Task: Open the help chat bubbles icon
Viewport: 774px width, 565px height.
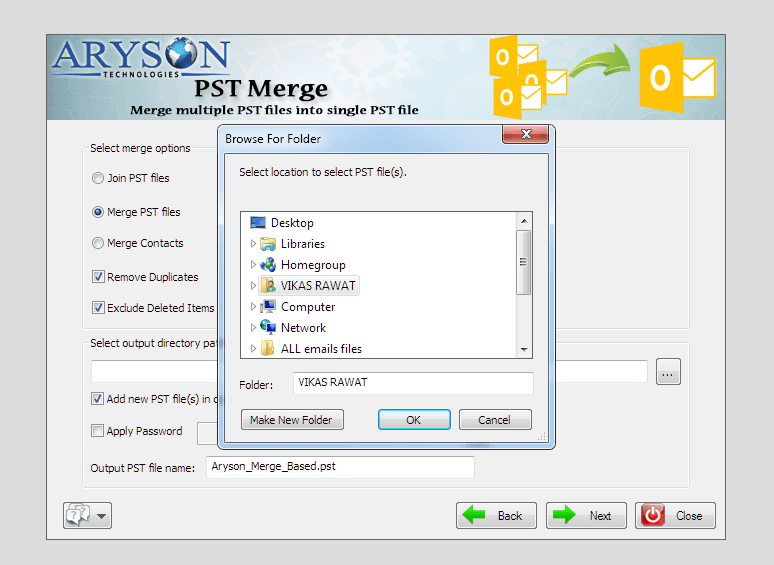Action: (79, 516)
